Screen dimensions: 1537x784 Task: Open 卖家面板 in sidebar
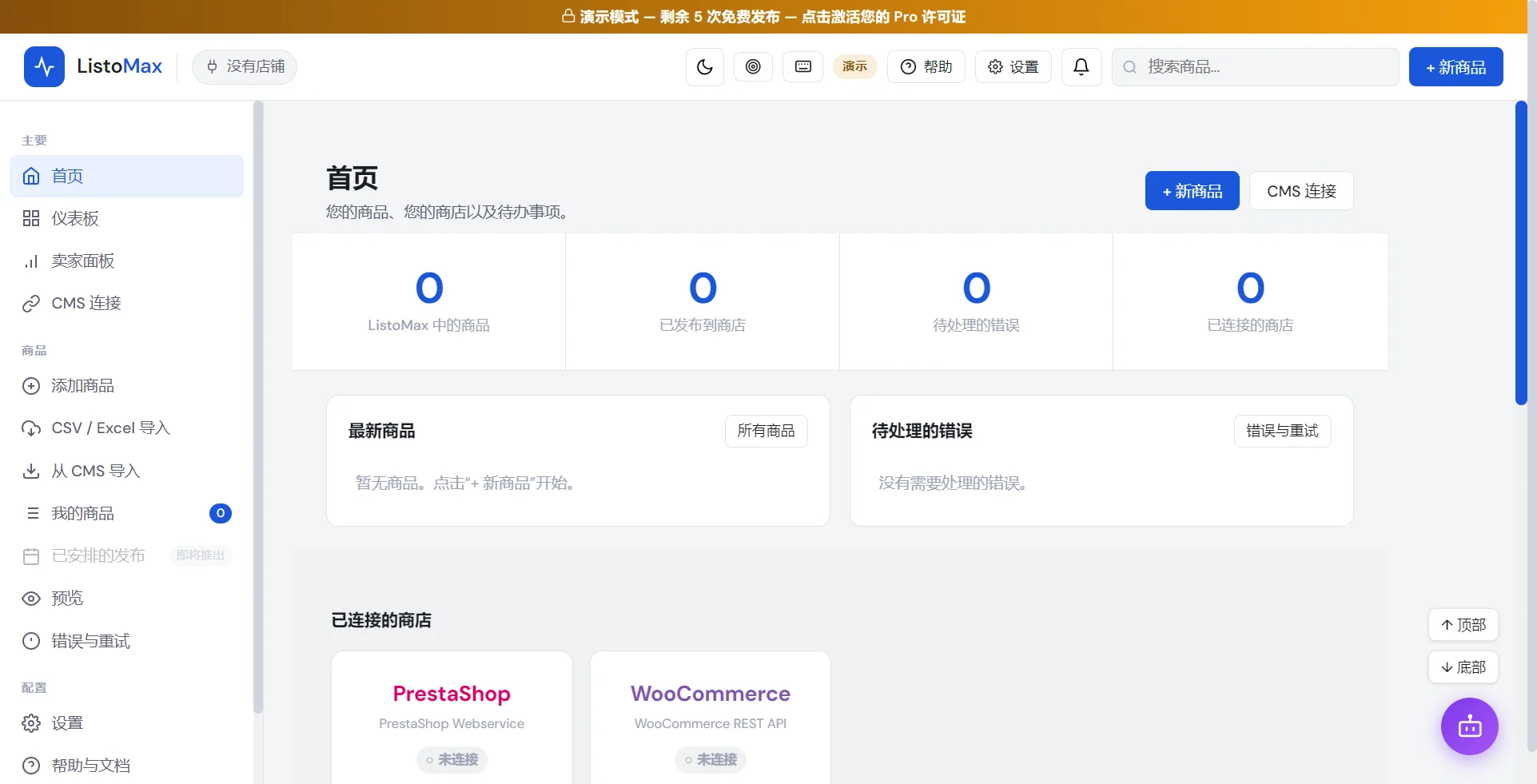[x=126, y=261]
